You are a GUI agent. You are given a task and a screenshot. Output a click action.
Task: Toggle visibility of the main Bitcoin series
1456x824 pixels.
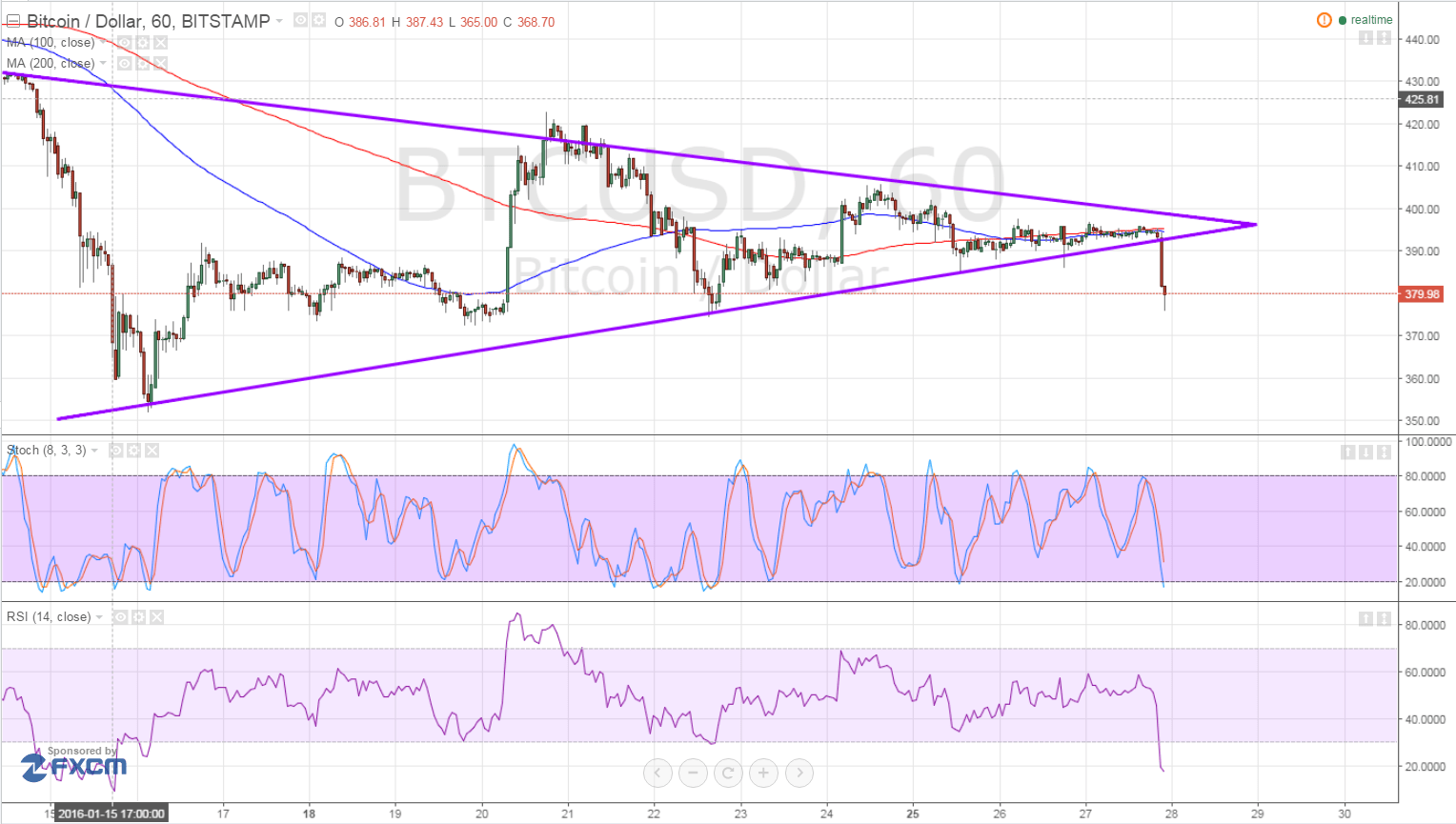coord(300,20)
